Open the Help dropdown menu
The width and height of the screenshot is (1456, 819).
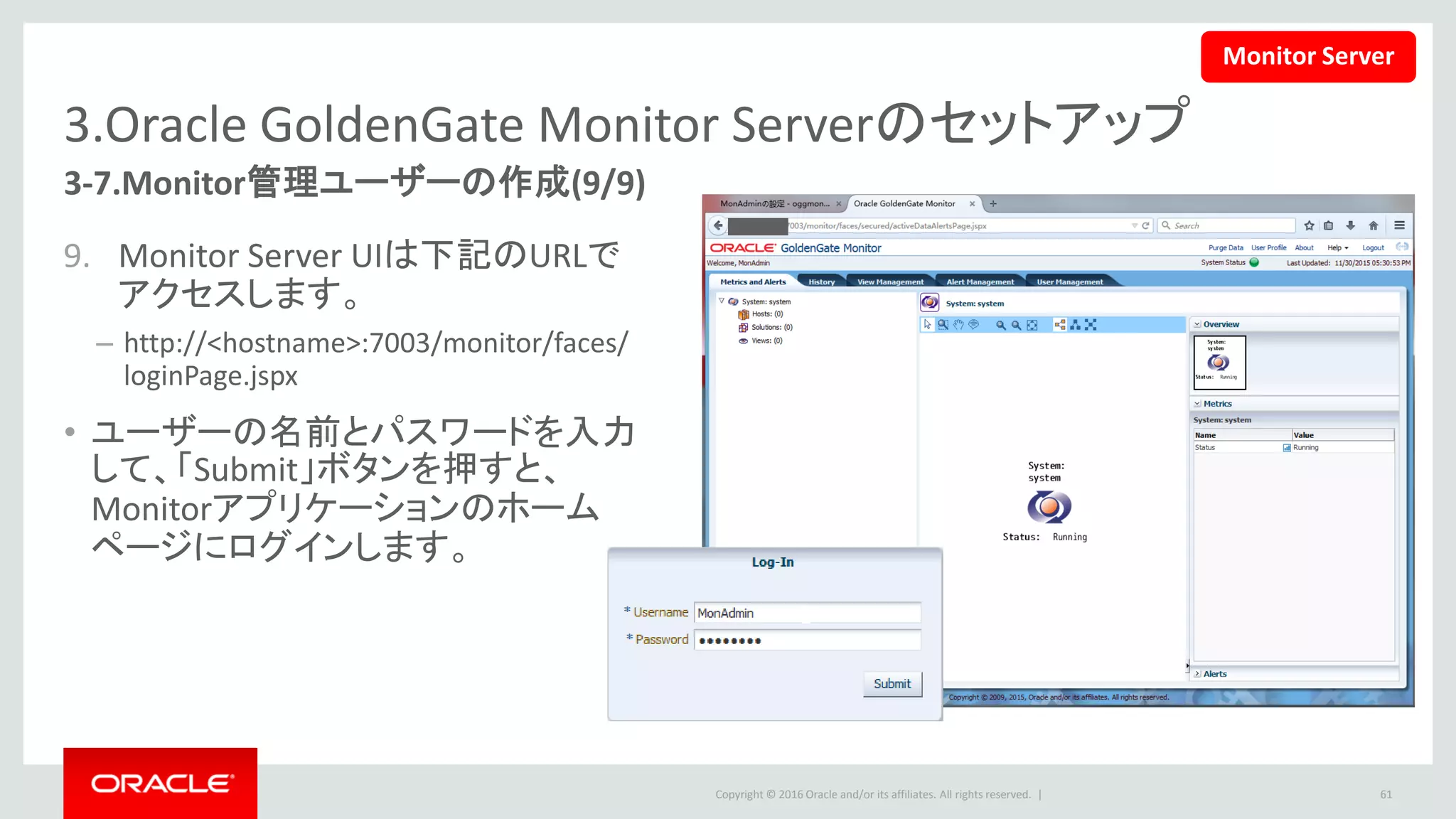tap(1337, 248)
